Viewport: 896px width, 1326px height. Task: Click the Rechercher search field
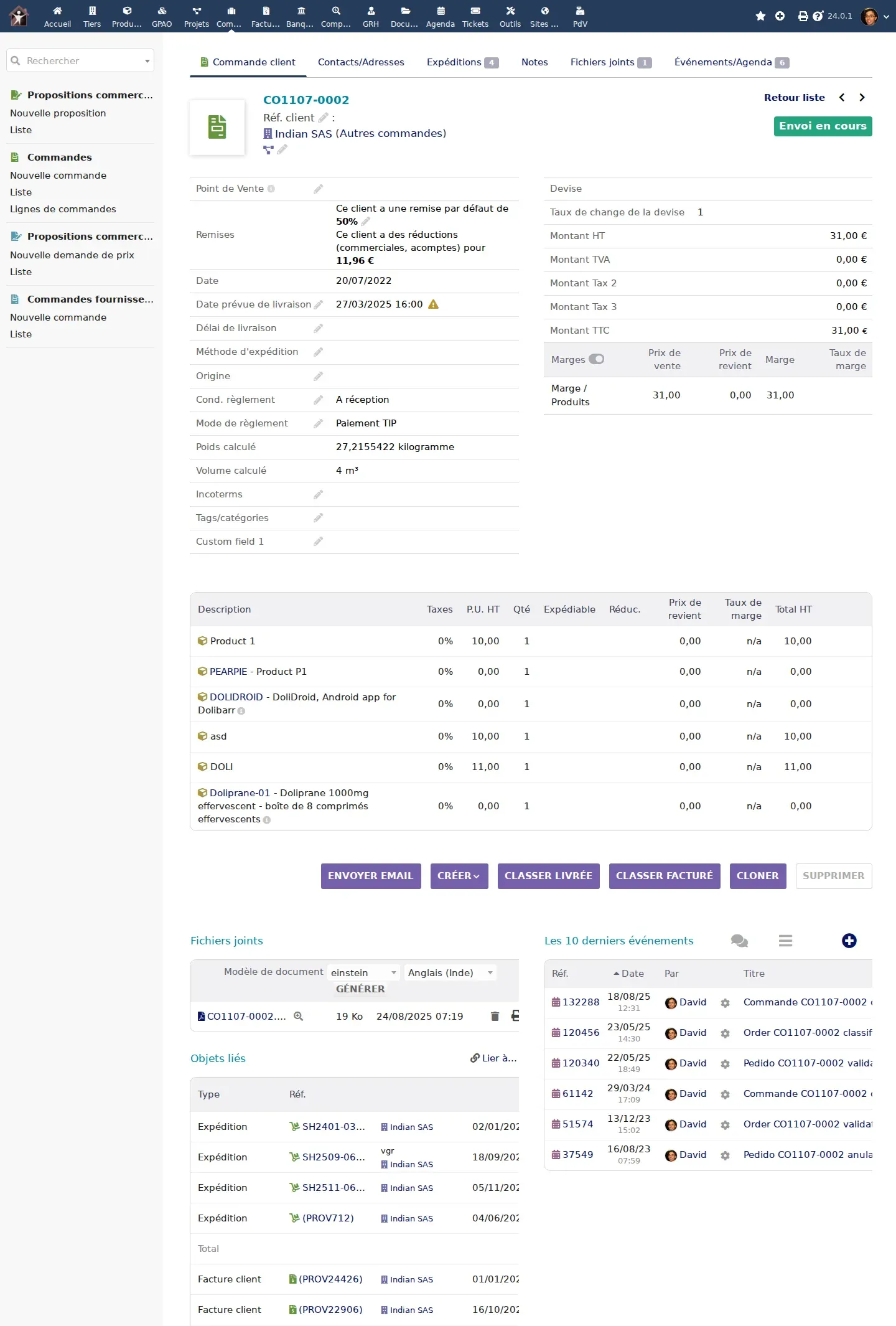[x=80, y=61]
